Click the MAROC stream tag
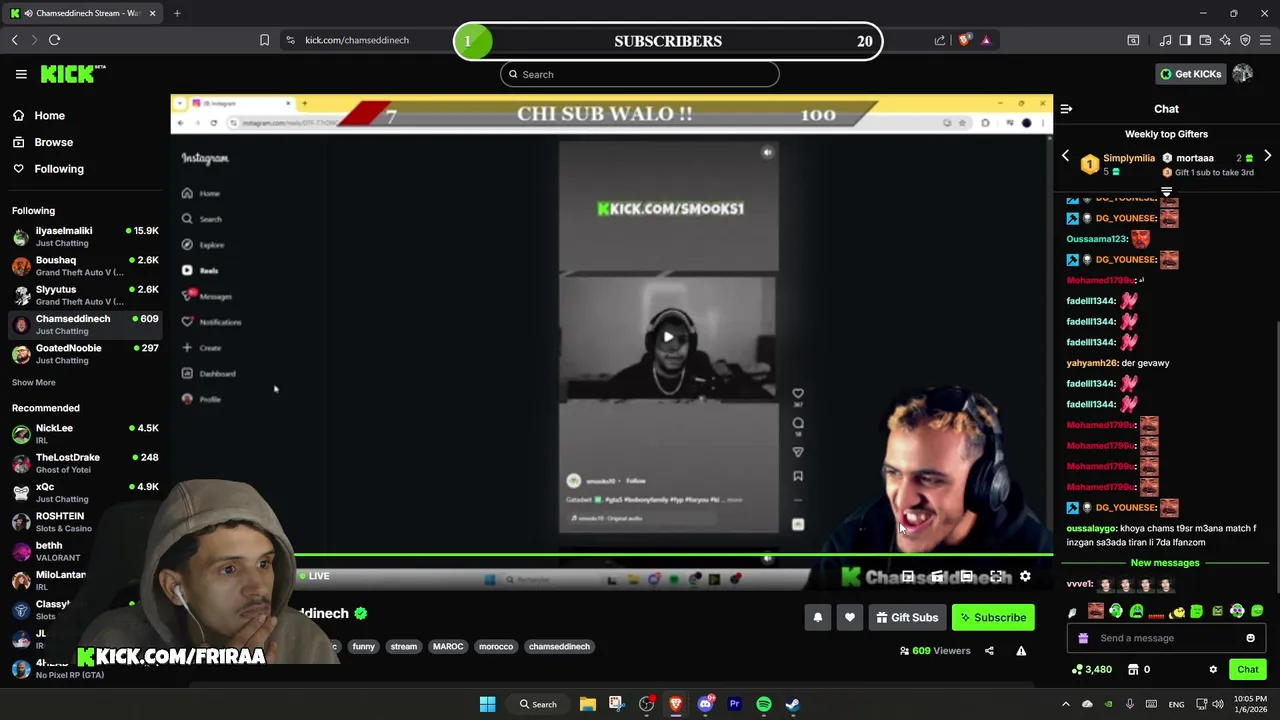The image size is (1280, 720). pyautogui.click(x=448, y=647)
